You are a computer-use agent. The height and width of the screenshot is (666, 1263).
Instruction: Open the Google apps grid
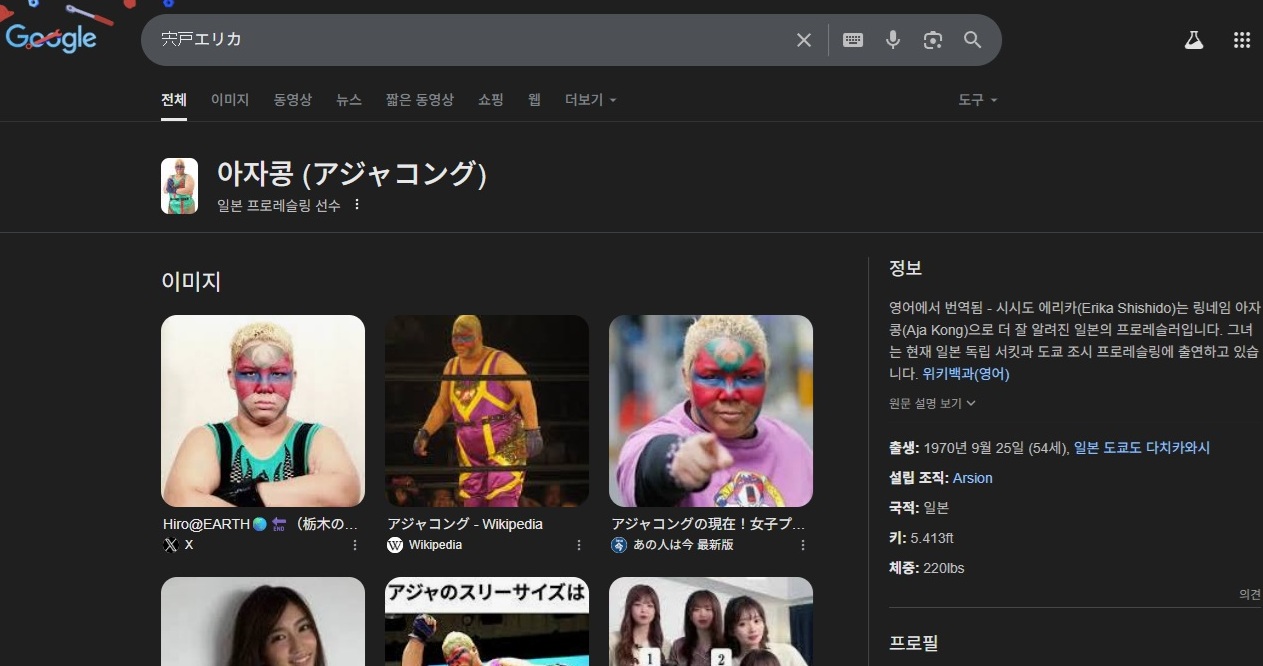tap(1242, 40)
